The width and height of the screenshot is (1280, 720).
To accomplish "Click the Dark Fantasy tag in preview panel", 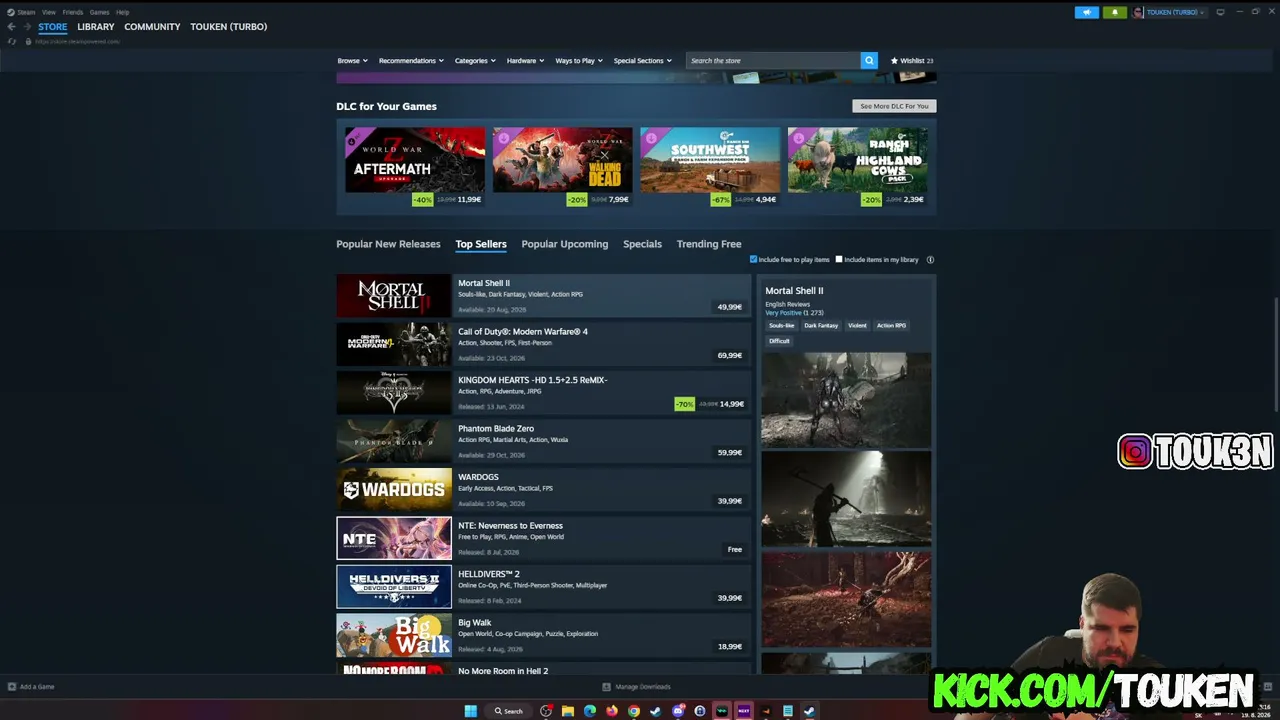I will coord(821,325).
